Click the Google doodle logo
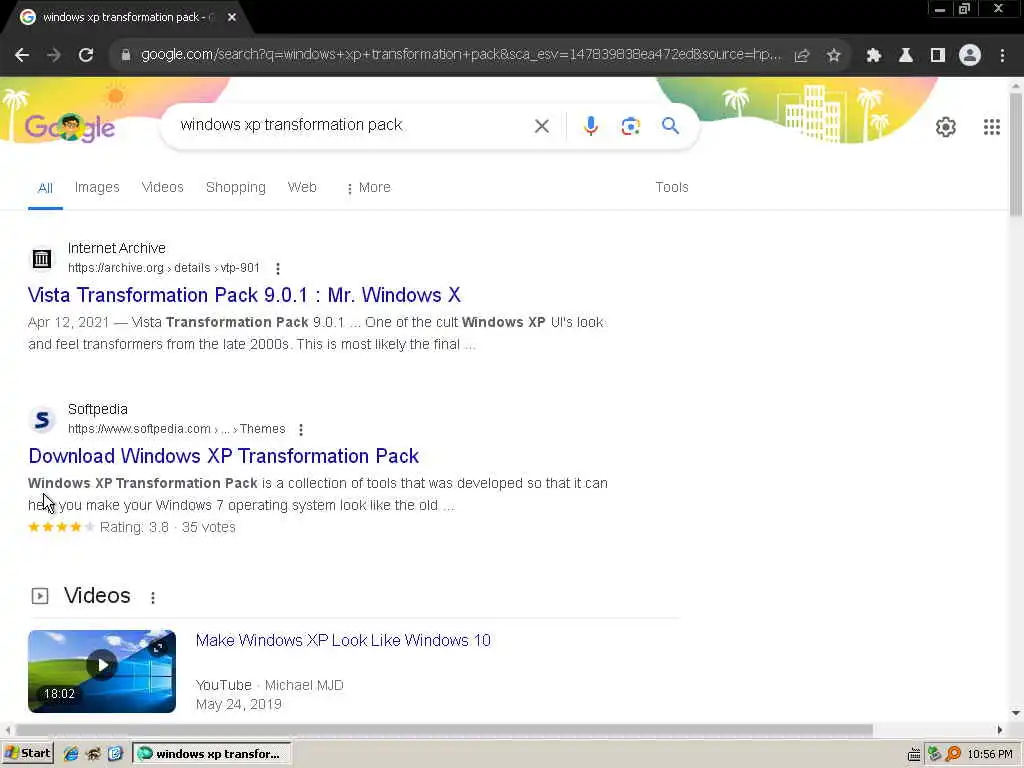Viewport: 1024px width, 768px height. pos(70,127)
